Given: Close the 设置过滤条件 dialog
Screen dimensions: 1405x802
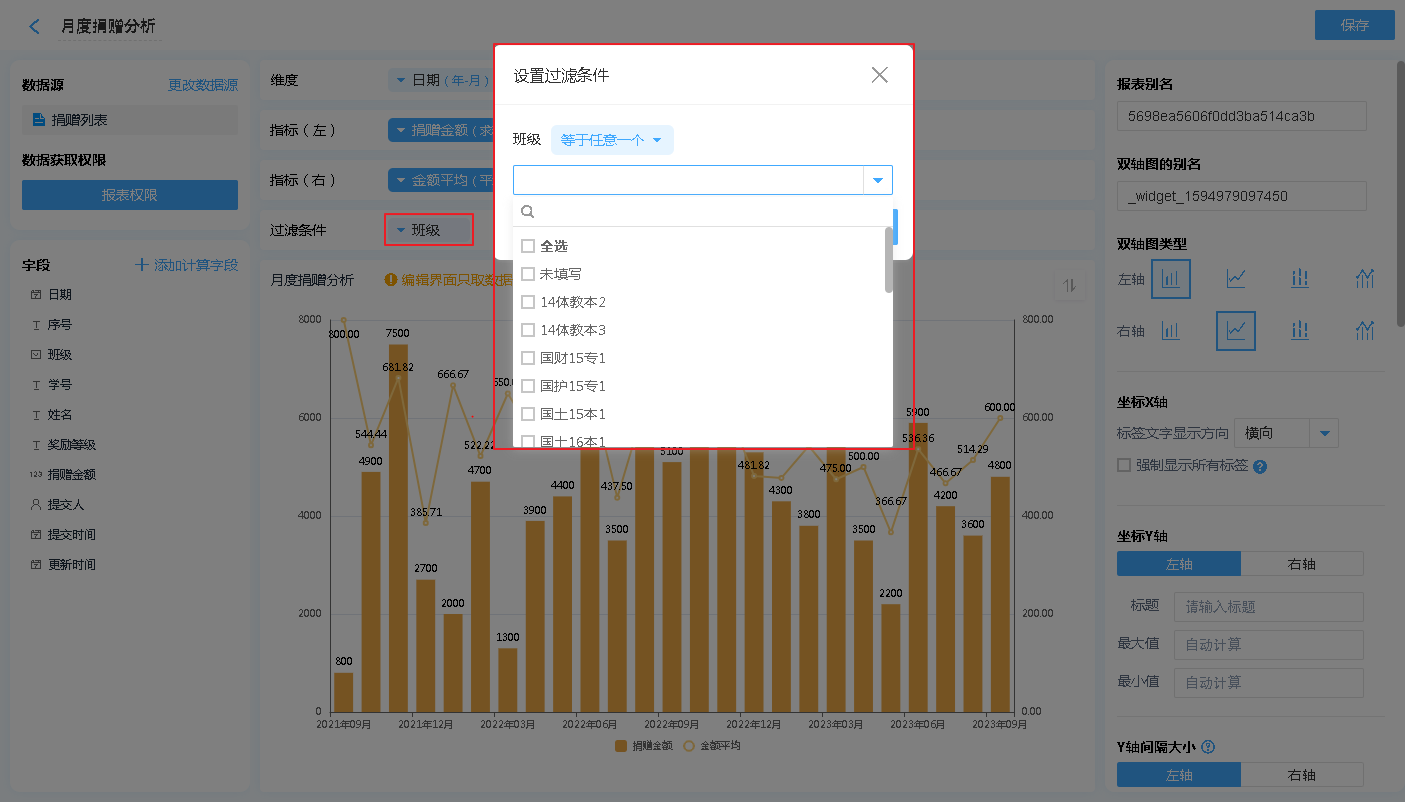Looking at the screenshot, I should tap(879, 75).
